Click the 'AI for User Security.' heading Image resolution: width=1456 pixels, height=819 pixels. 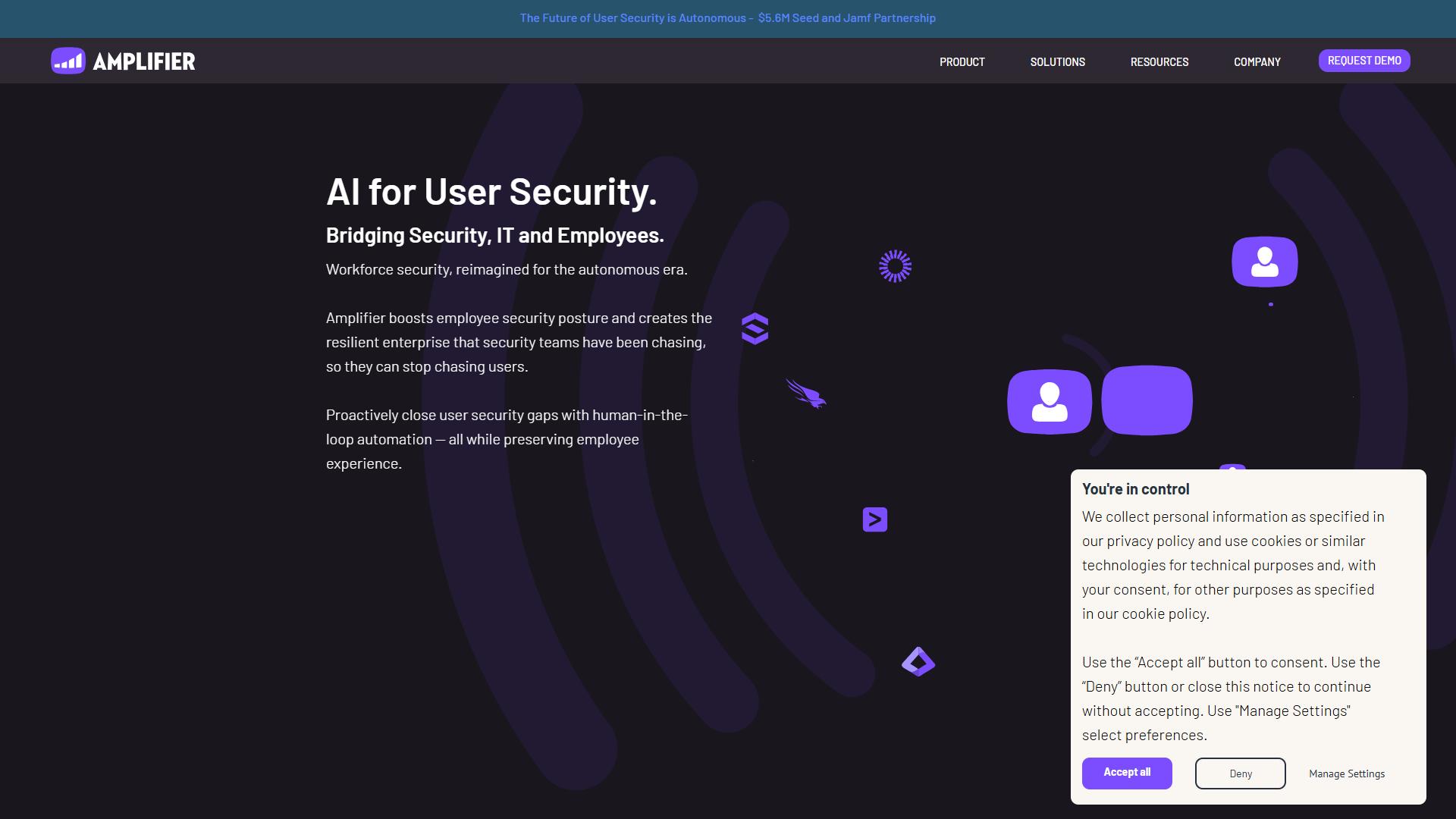click(x=491, y=191)
